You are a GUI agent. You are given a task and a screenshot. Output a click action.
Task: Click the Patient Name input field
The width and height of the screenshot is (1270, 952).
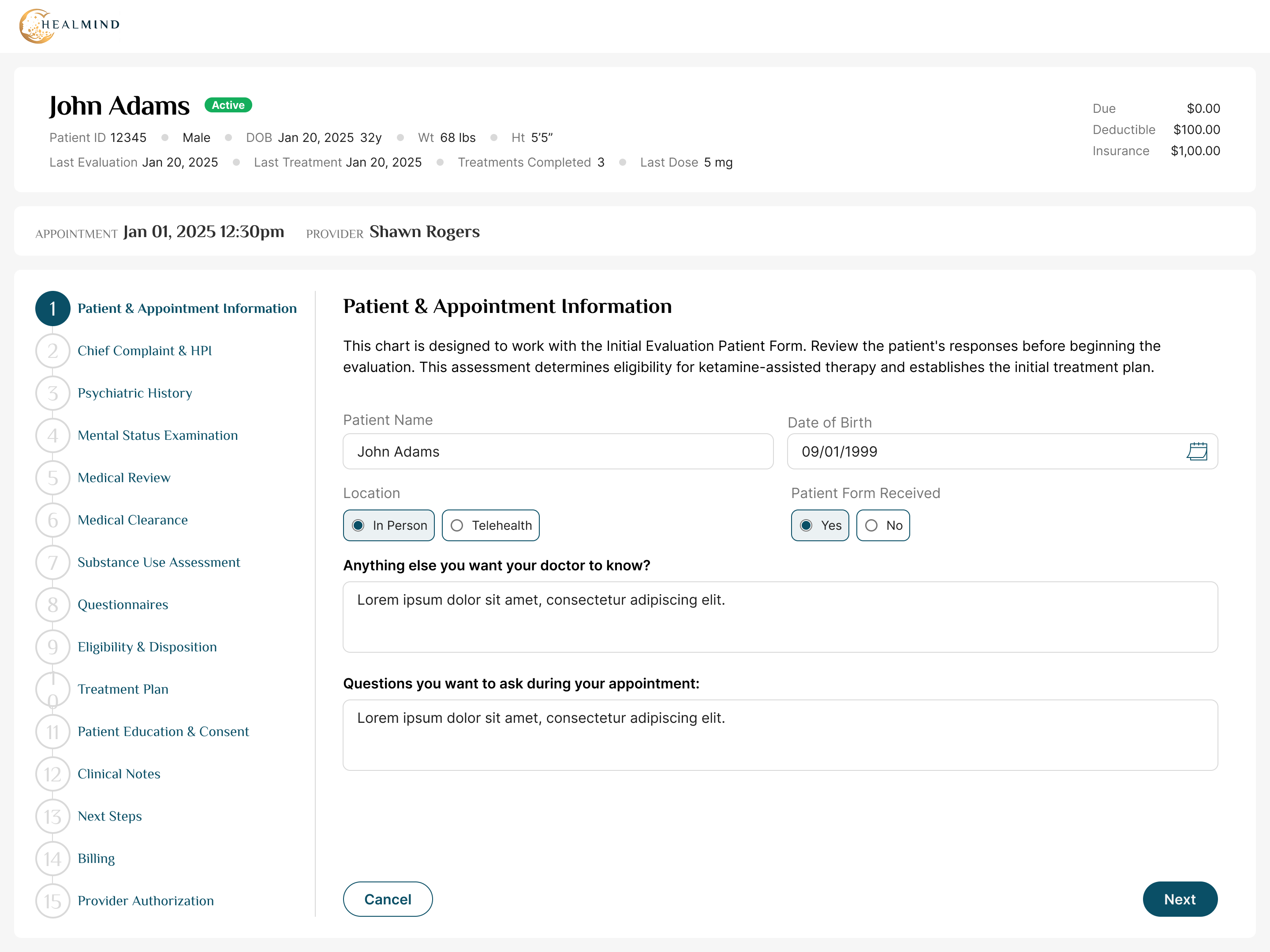(558, 452)
